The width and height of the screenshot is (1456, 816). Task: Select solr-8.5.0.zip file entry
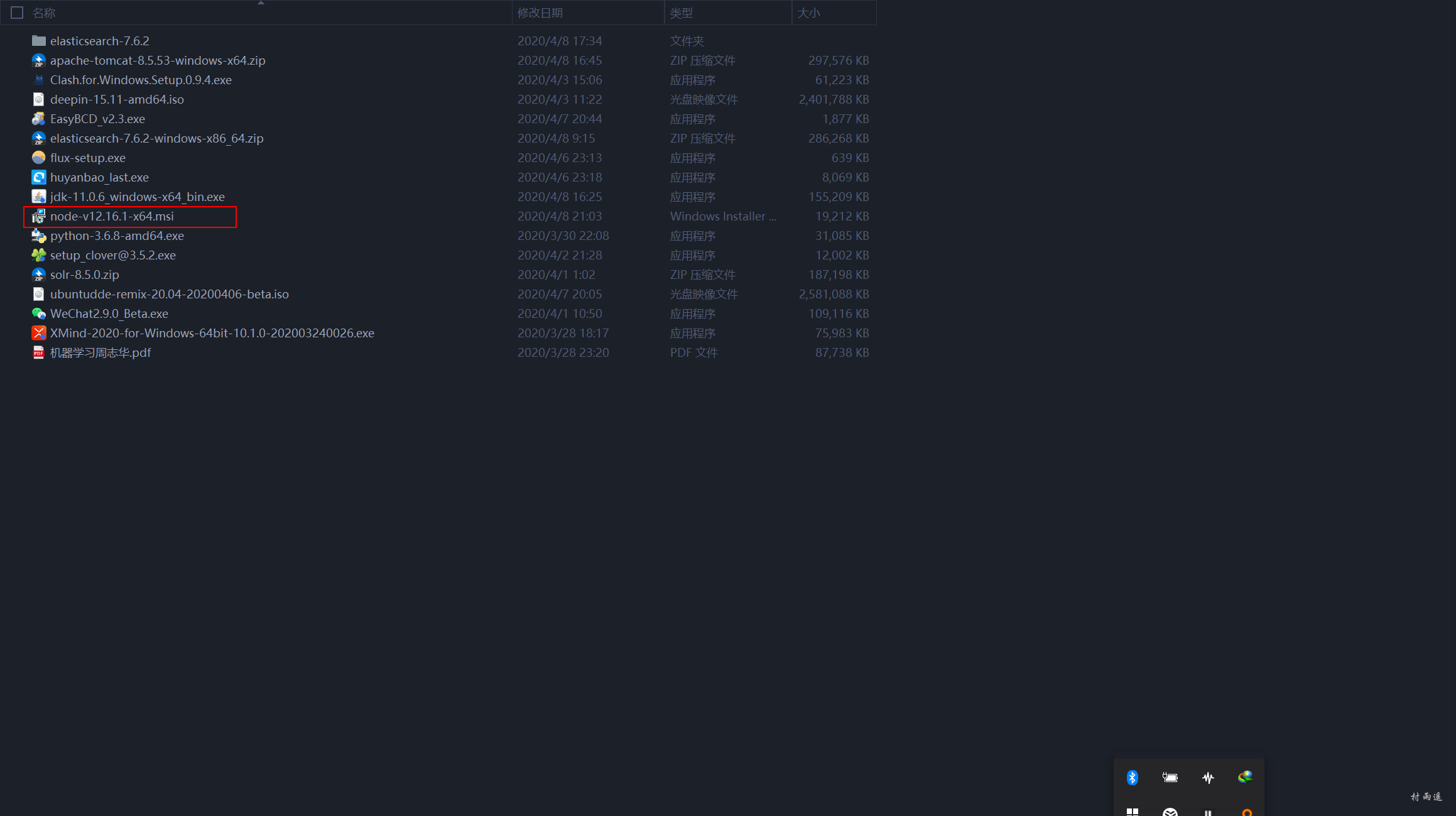point(85,275)
